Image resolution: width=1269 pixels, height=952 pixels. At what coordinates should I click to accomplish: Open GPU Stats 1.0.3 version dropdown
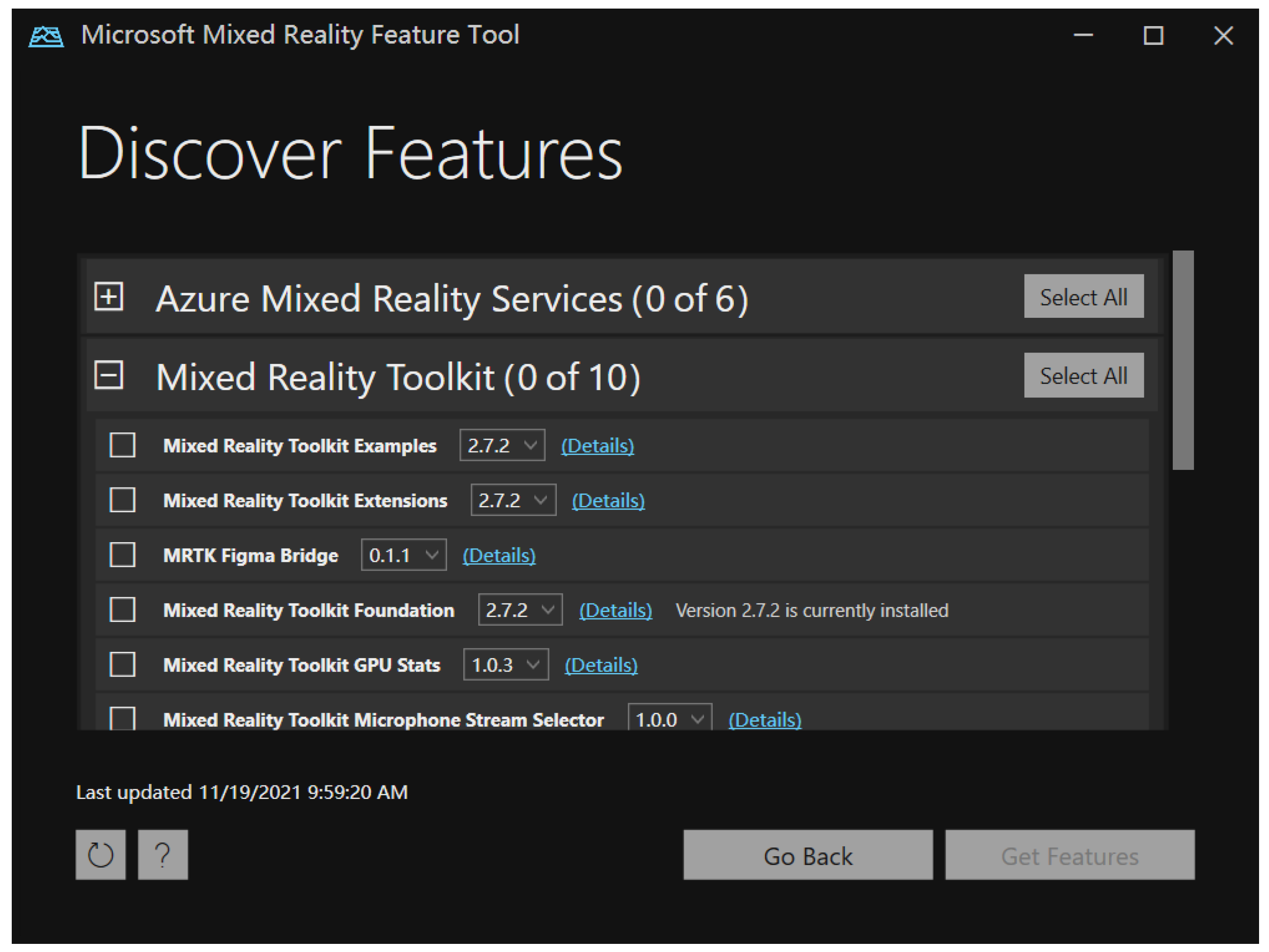tap(505, 664)
